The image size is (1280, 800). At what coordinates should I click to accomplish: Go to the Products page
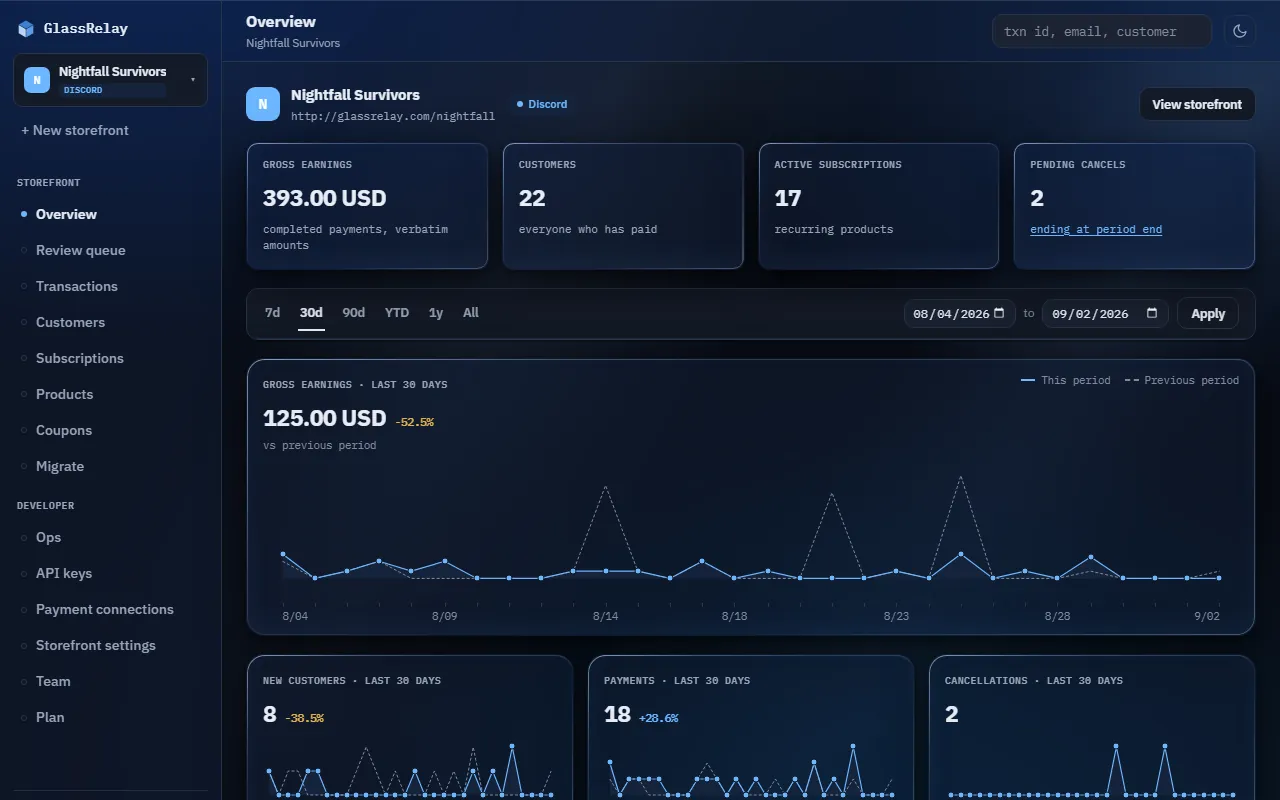point(110,394)
